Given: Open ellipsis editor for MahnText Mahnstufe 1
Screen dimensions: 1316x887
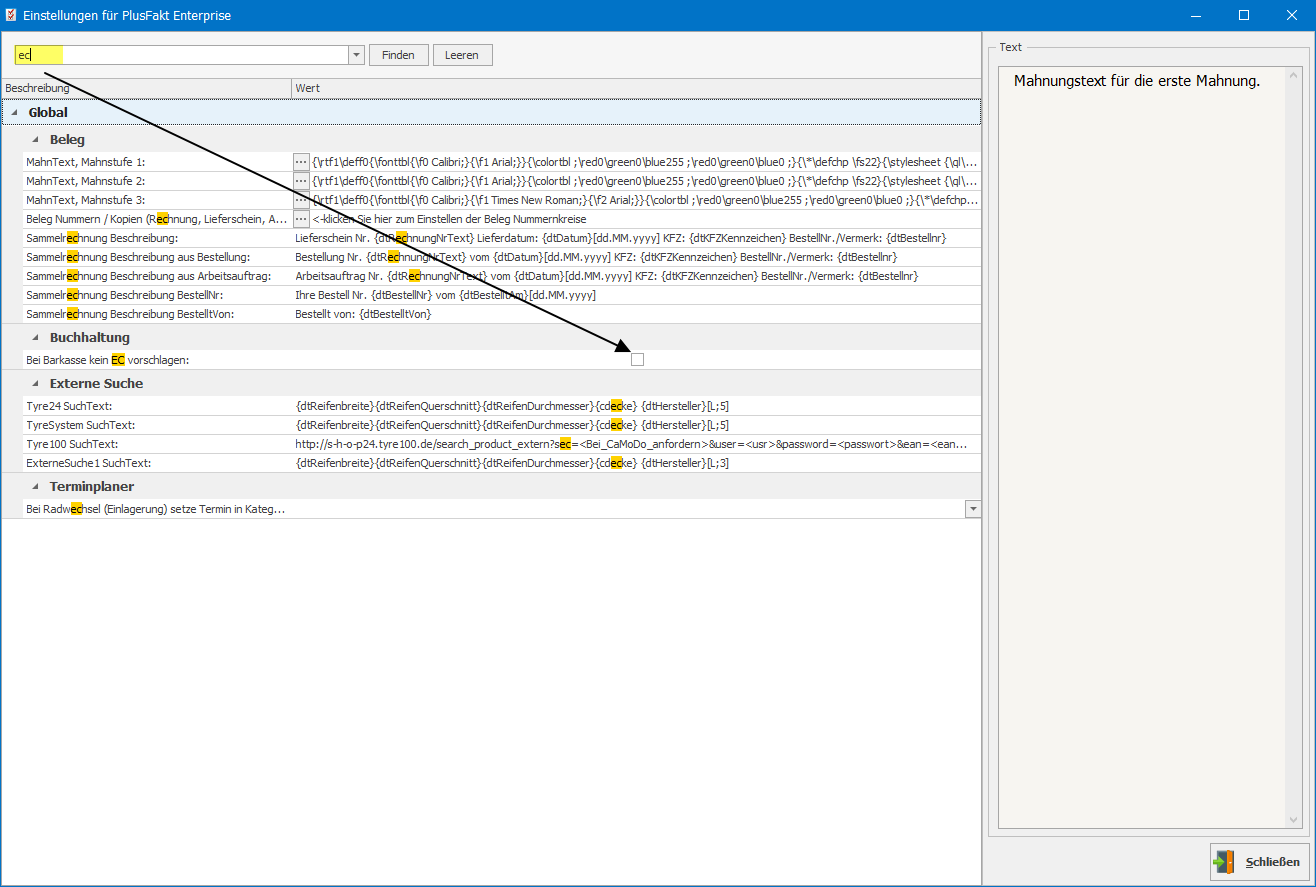Looking at the screenshot, I should coord(301,161).
